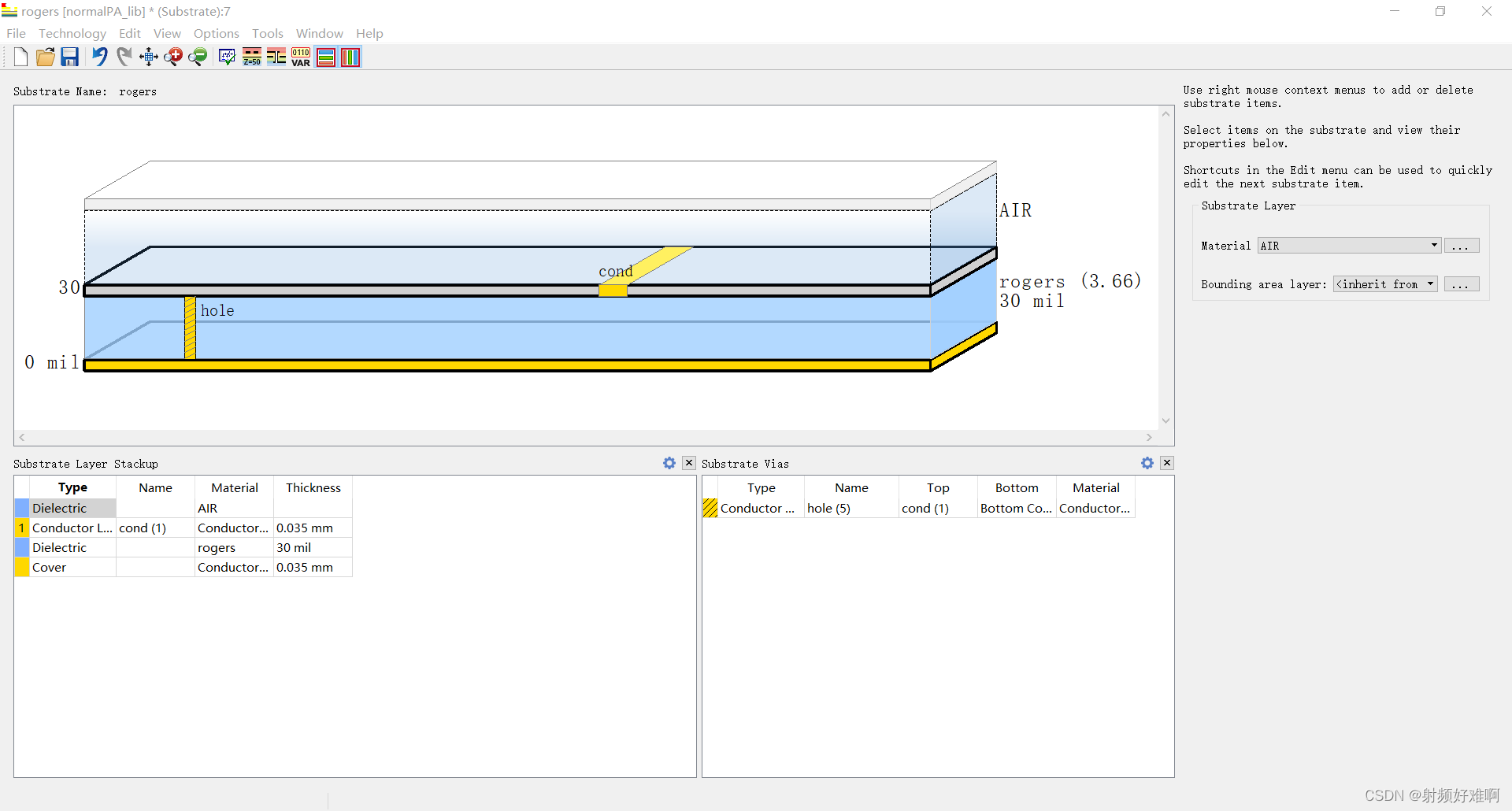1512x811 pixels.
Task: Select the Cover row in stackup
Action: point(183,567)
